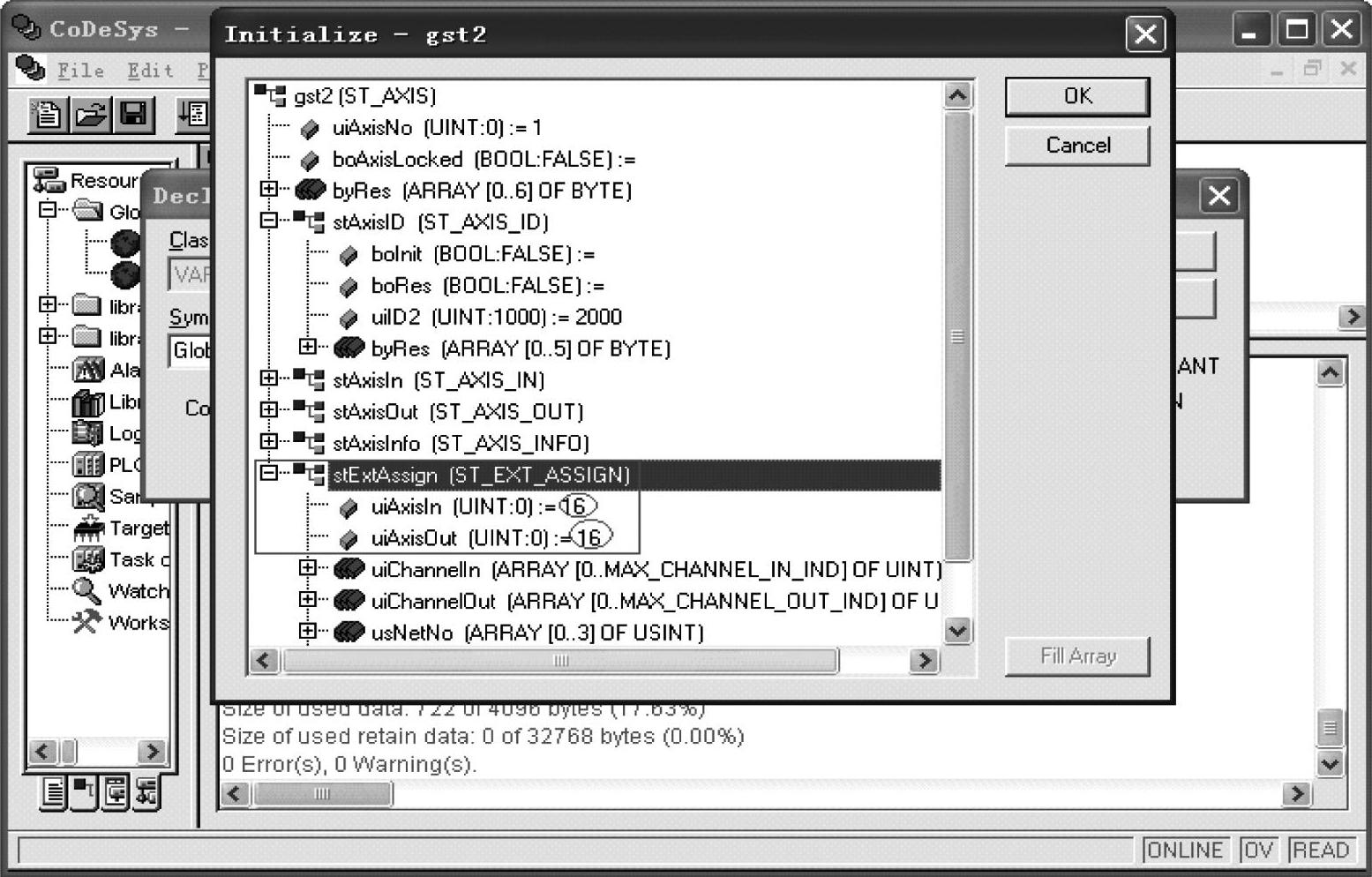
Task: Confirm initialization with the OK button
Action: (x=1077, y=96)
